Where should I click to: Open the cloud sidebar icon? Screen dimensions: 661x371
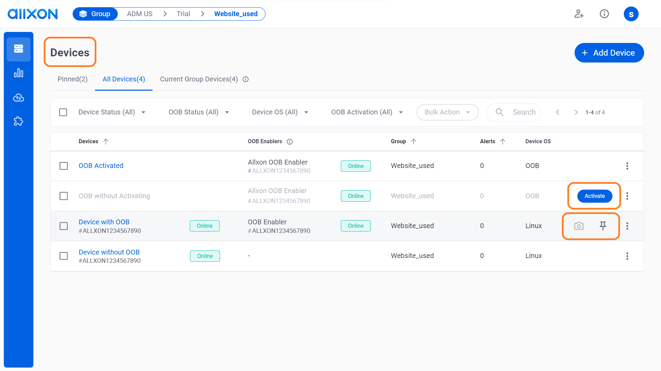pyautogui.click(x=18, y=98)
